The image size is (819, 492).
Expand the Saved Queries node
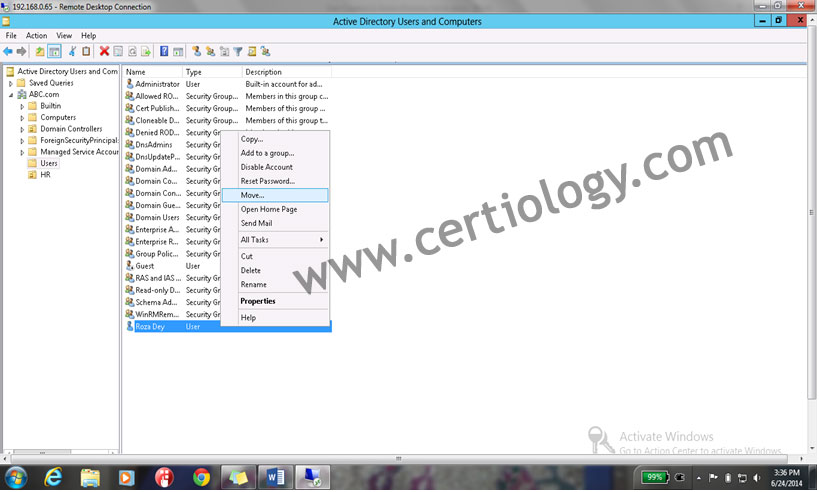[10, 84]
